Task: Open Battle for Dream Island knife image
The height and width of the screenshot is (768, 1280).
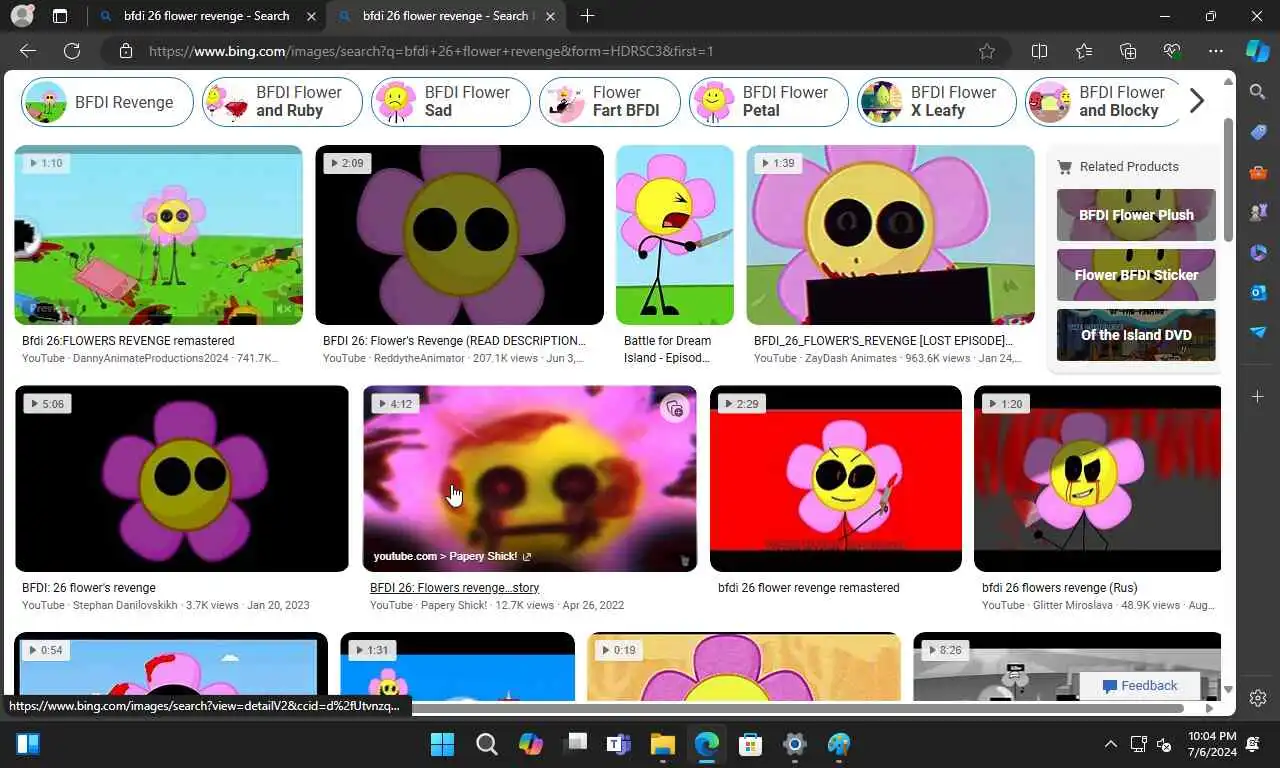Action: pyautogui.click(x=674, y=235)
